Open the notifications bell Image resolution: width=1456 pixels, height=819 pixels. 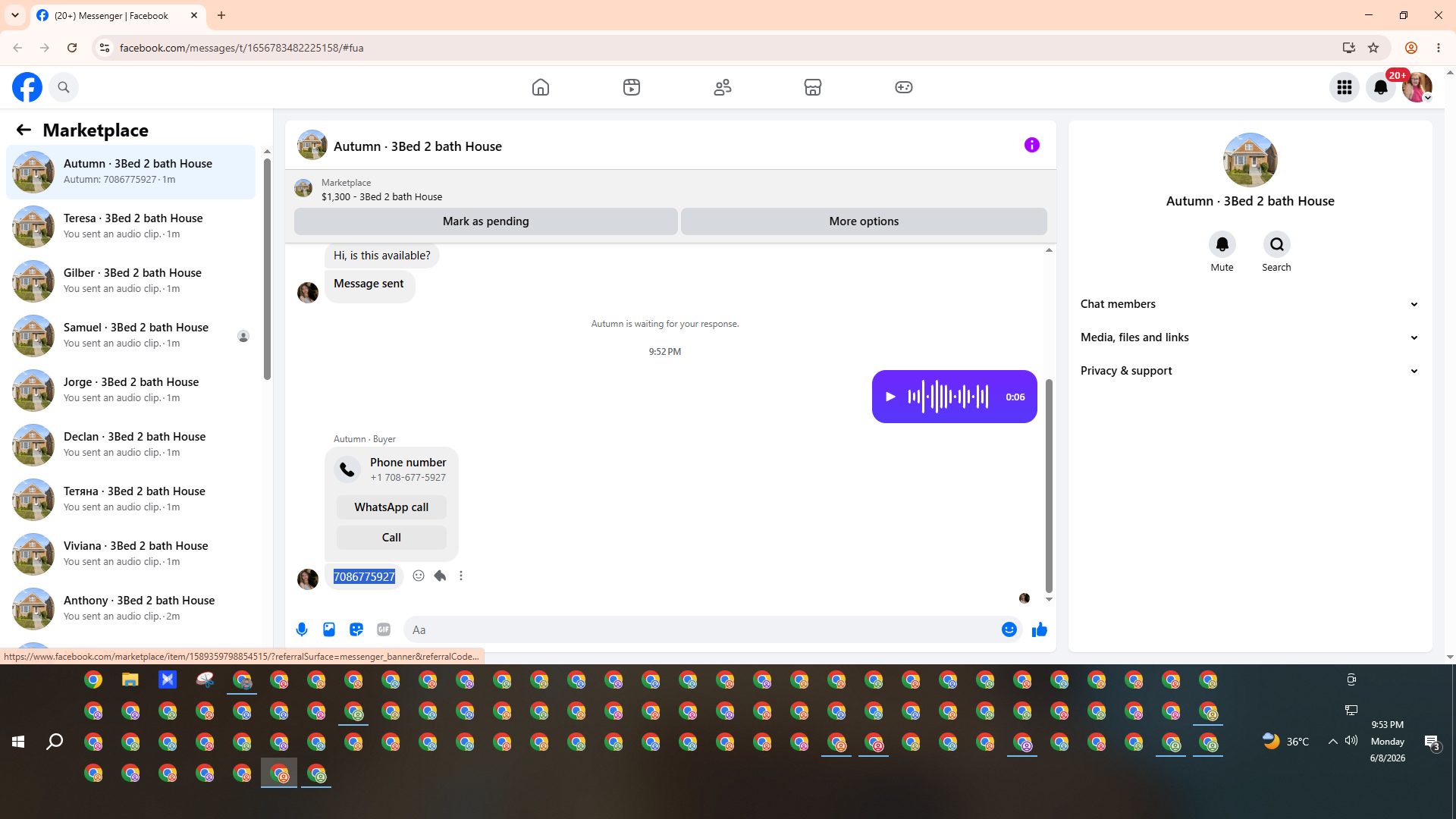[x=1381, y=87]
